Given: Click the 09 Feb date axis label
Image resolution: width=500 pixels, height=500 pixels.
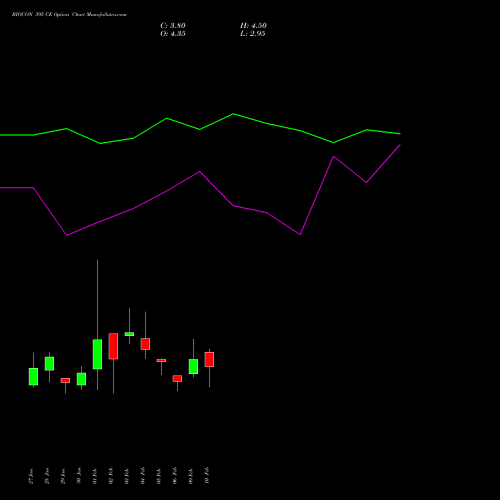Looking at the screenshot, I should (191, 476).
